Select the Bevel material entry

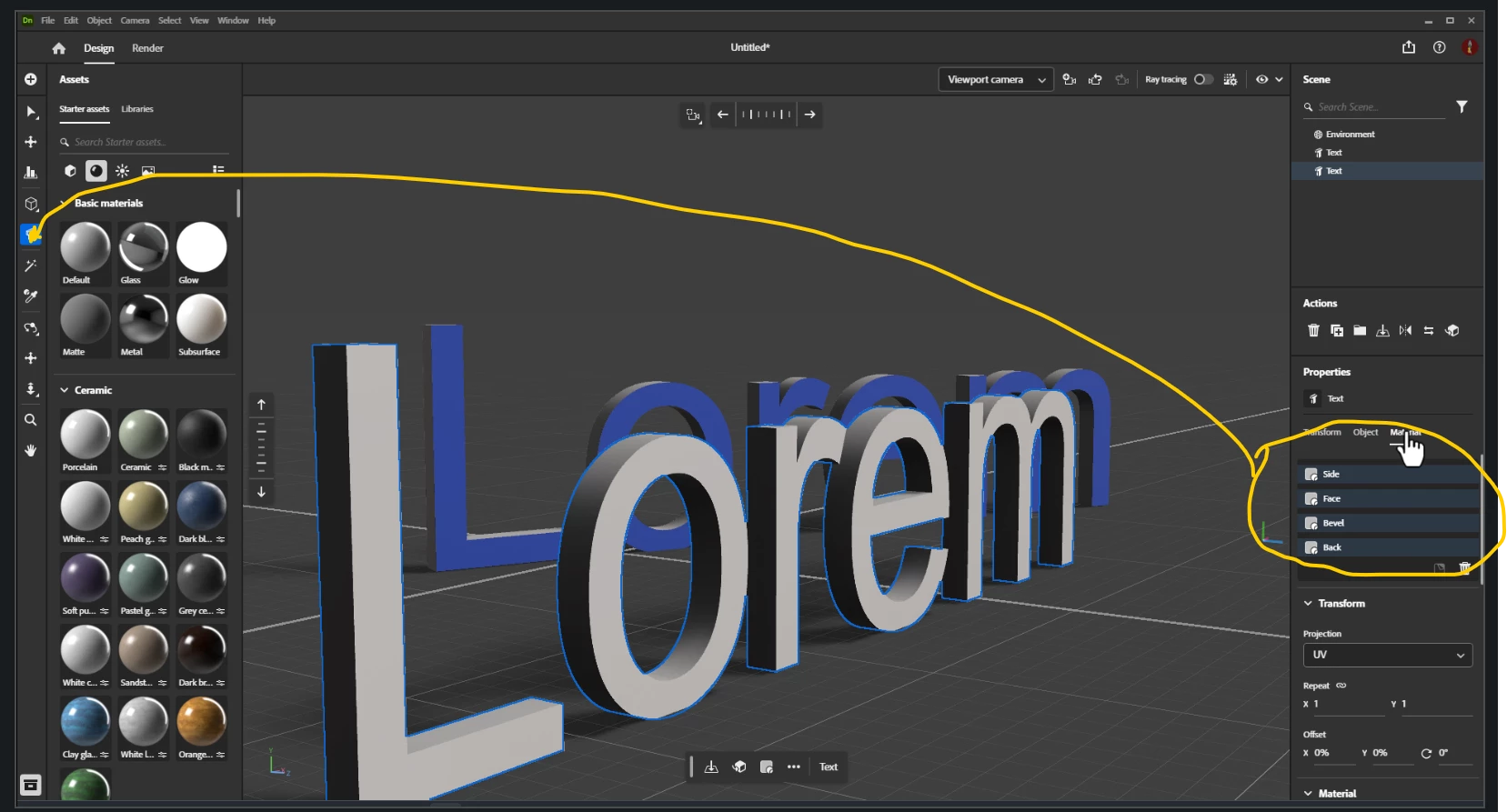point(1388,523)
